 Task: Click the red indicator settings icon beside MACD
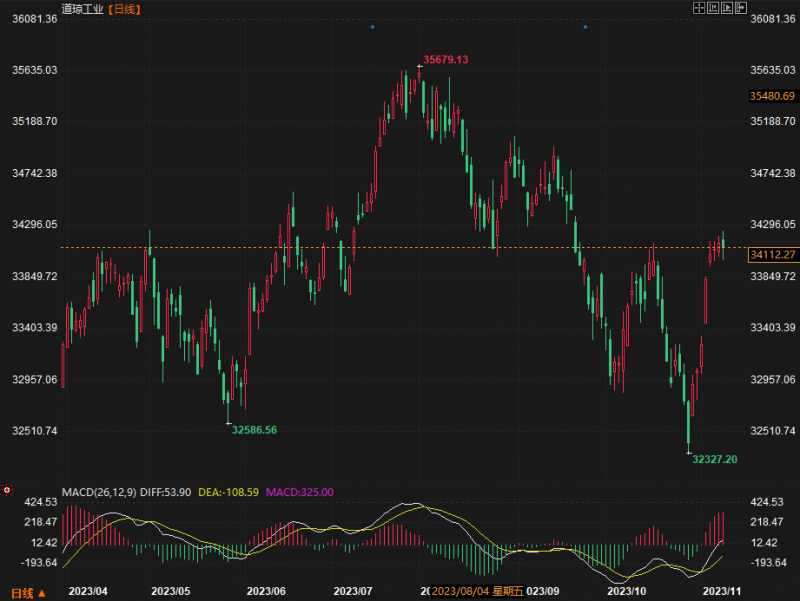pos(7,490)
